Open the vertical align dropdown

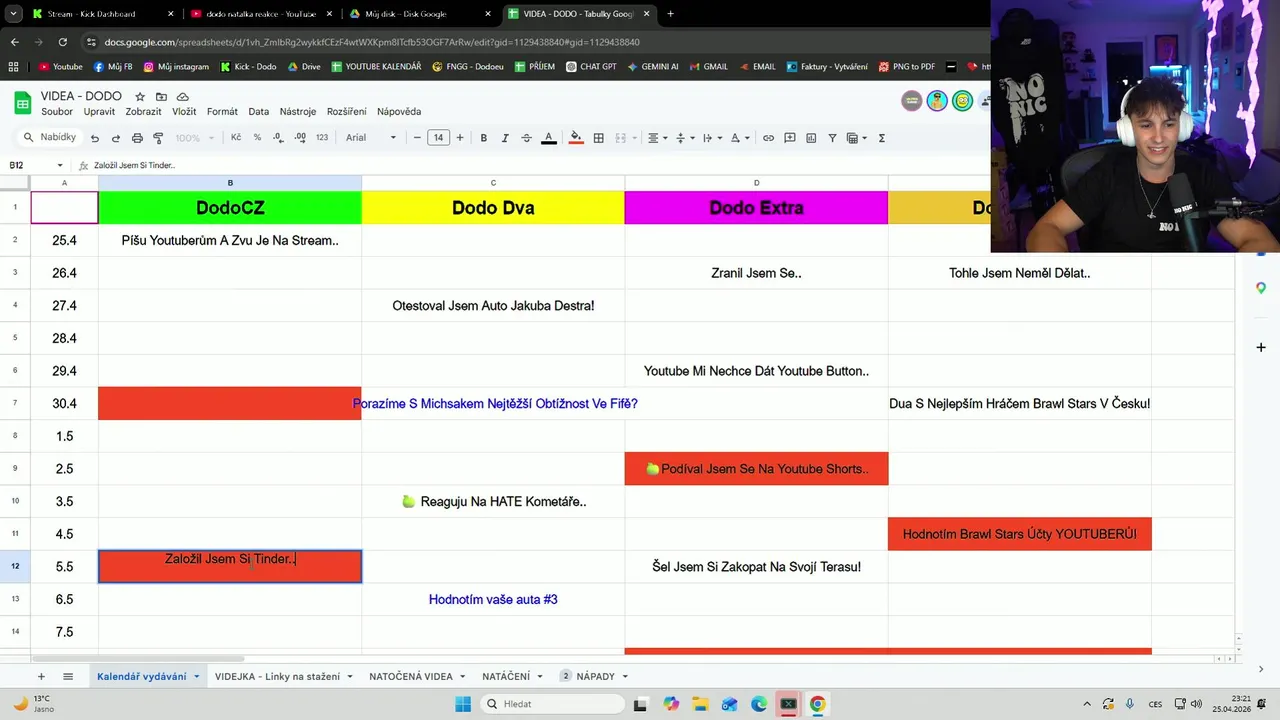click(x=683, y=138)
